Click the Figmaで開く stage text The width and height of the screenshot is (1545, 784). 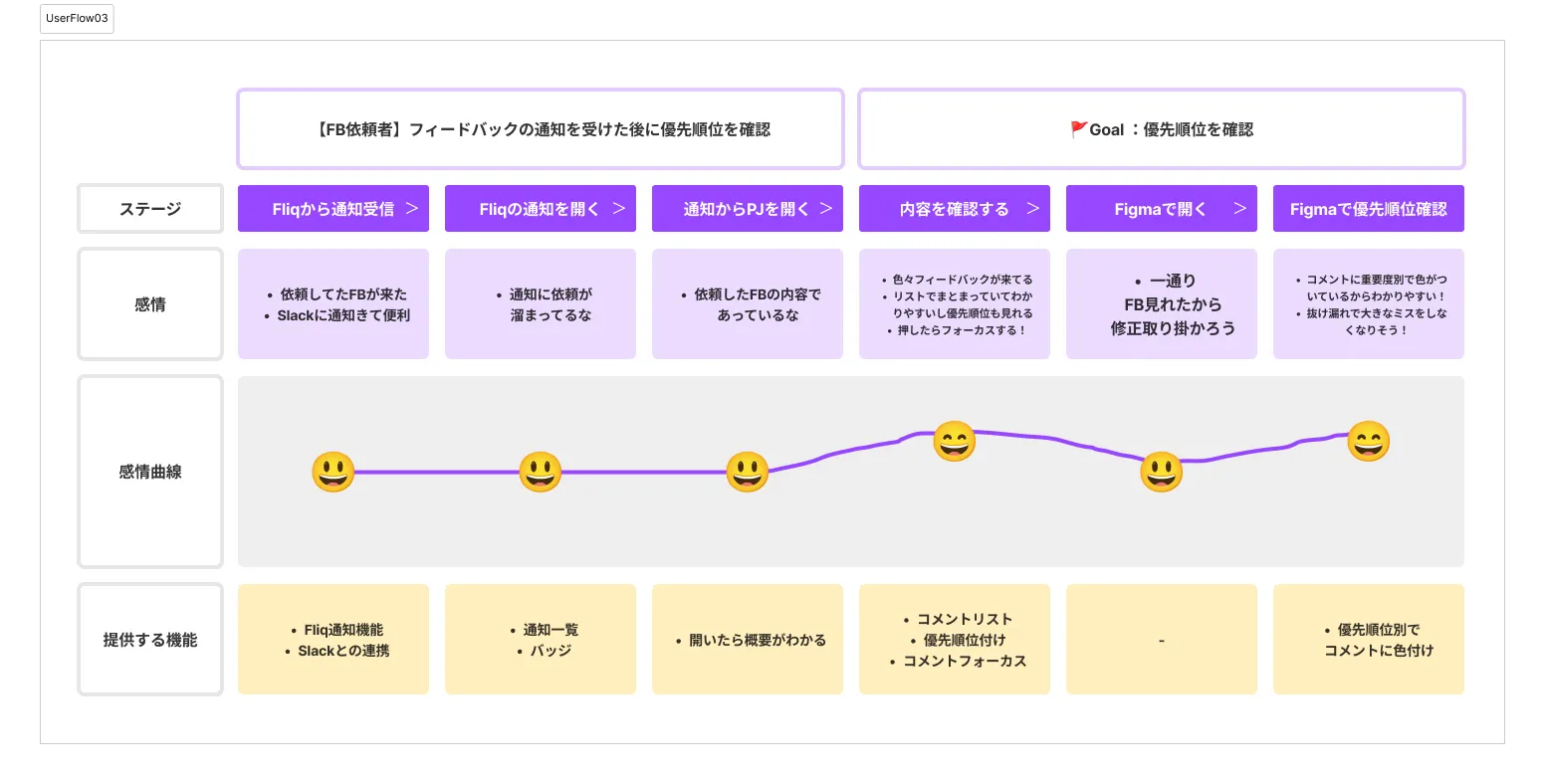coord(1161,209)
